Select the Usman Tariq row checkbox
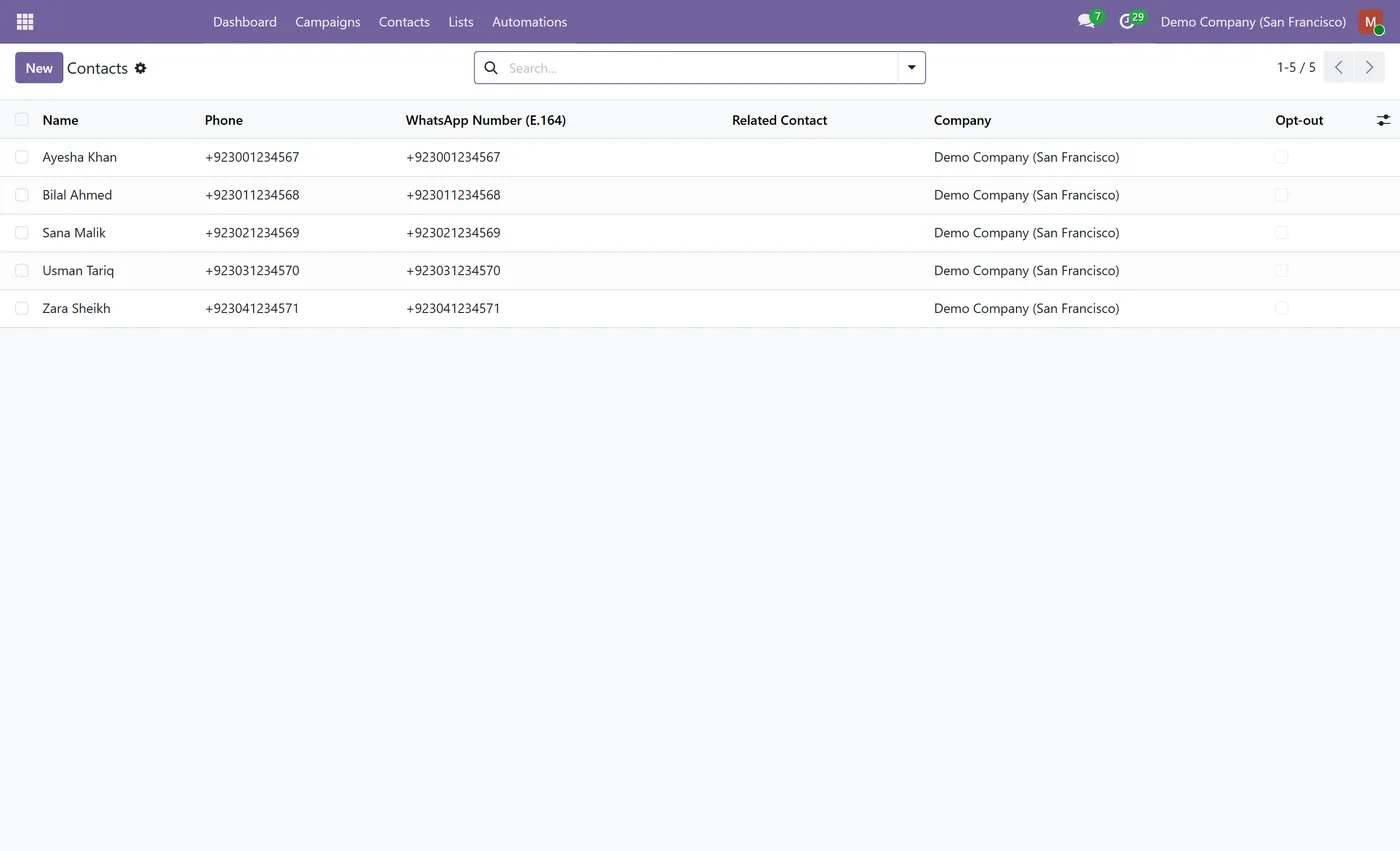Viewport: 1400px width, 851px height. pos(22,270)
